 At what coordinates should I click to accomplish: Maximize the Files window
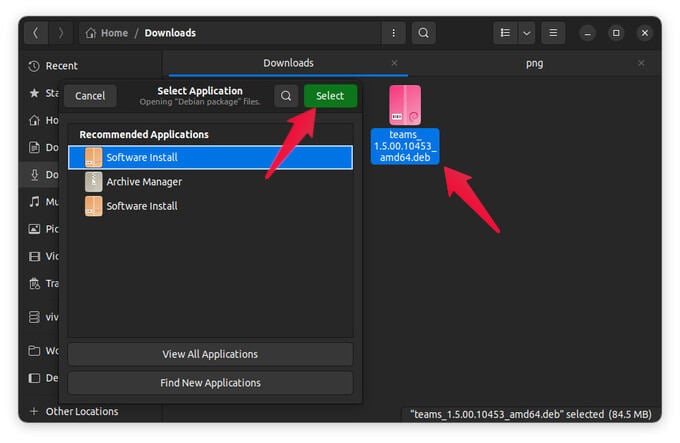pyautogui.click(x=616, y=33)
